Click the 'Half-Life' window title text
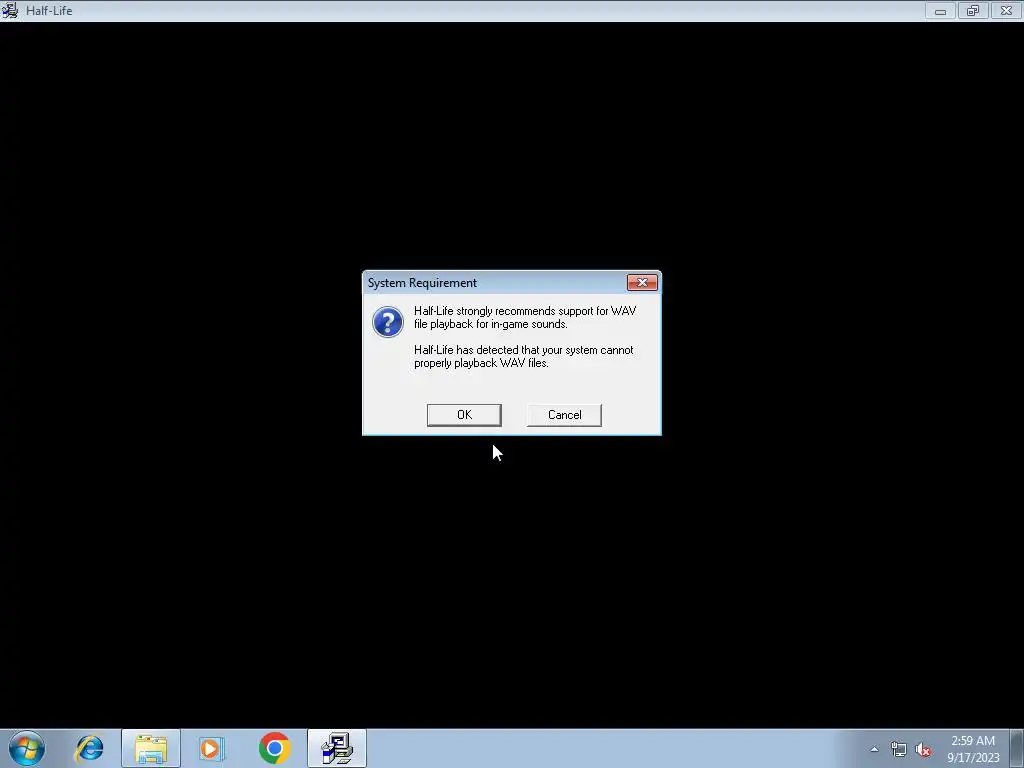Viewport: 1024px width, 768px height. tap(49, 10)
